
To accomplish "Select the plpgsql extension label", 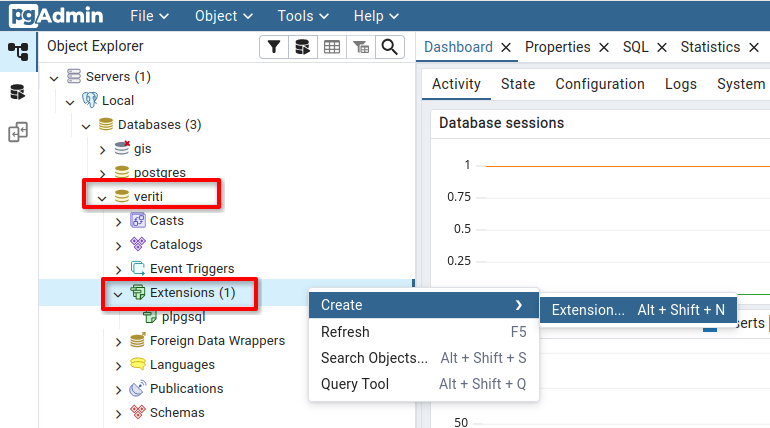I will click(184, 317).
